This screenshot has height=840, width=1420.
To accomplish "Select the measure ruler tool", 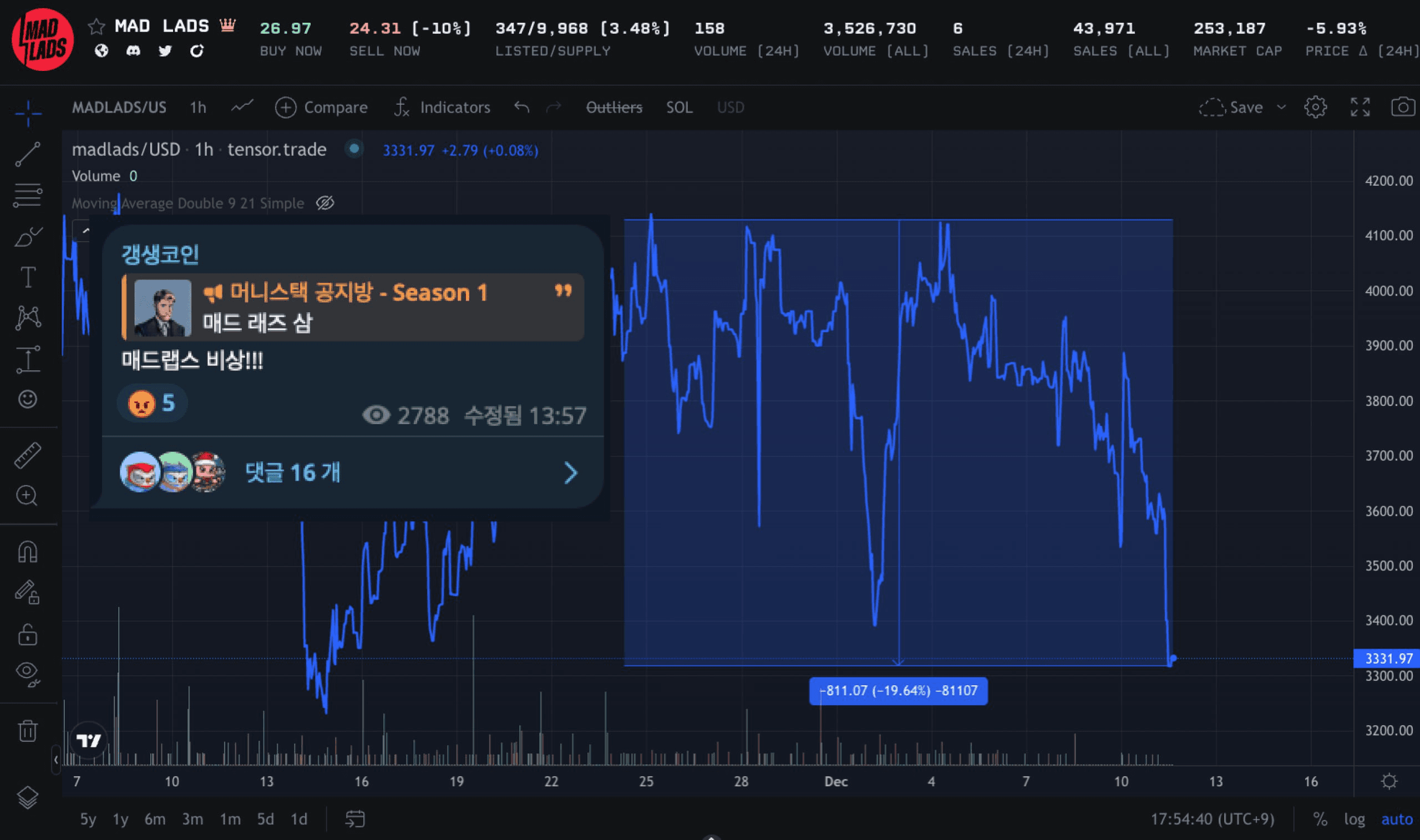I will tap(27, 455).
